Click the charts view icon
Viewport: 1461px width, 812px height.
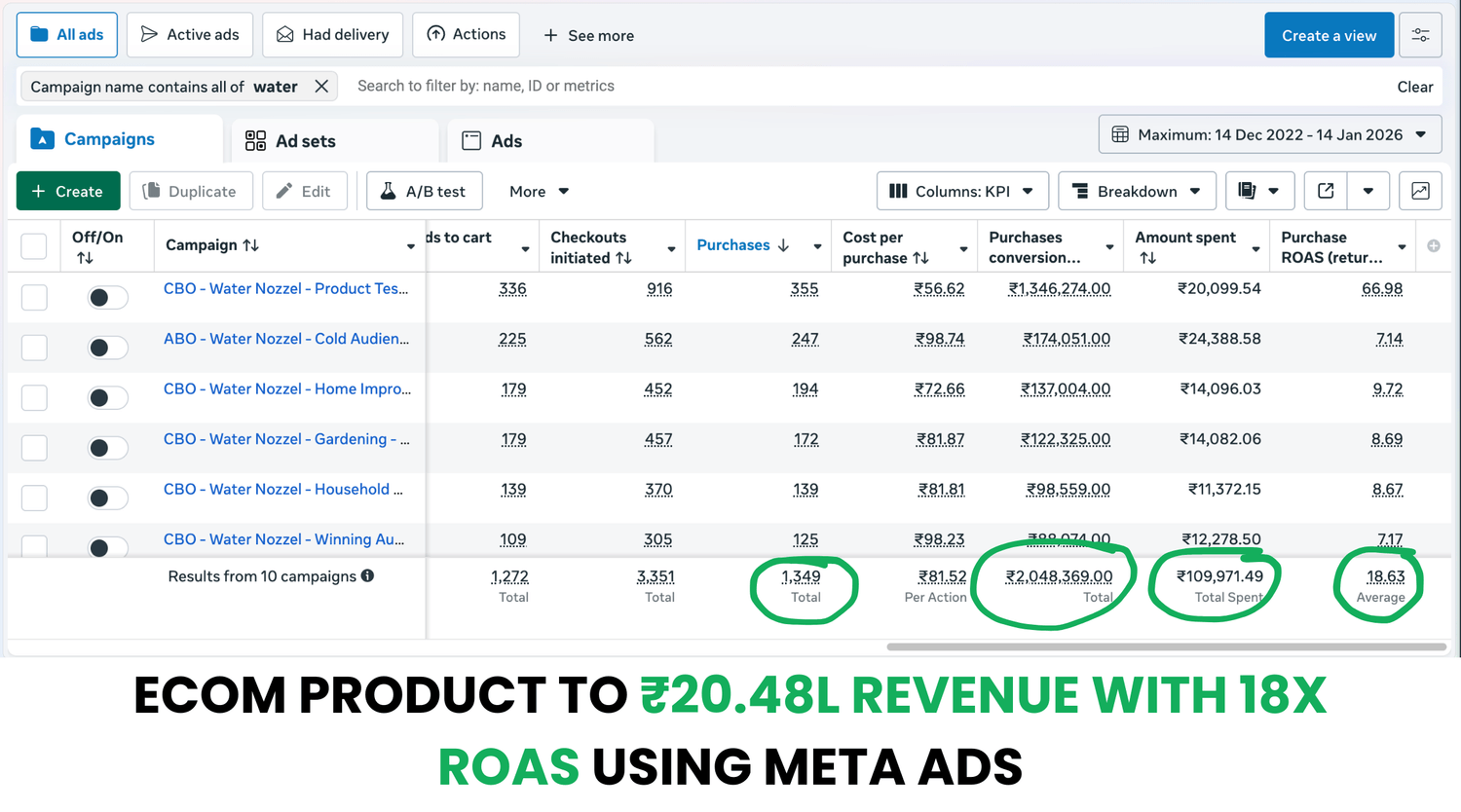pos(1420,191)
